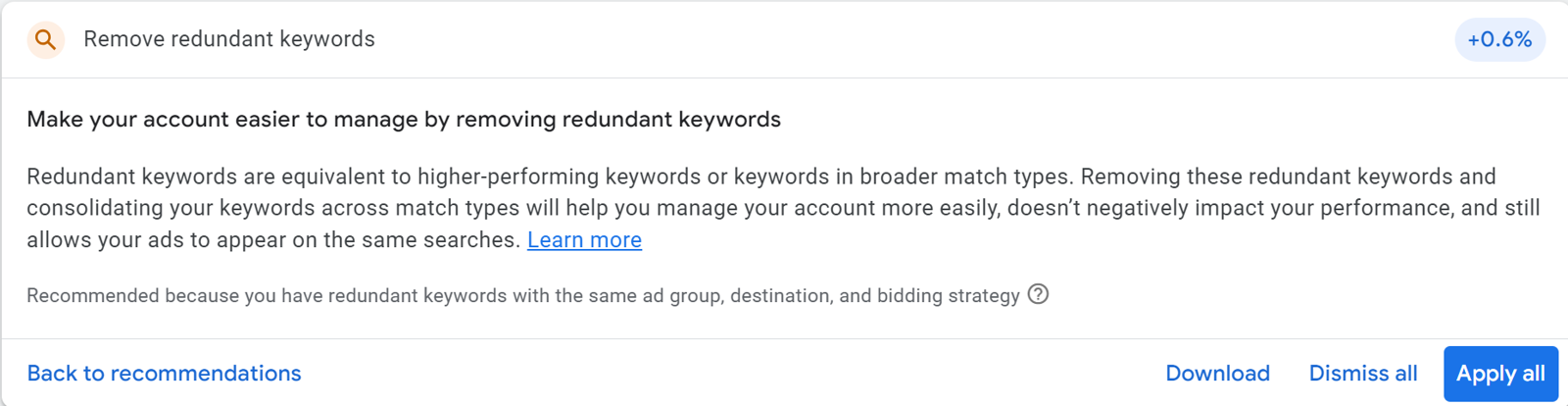Click the orange magnifying glass icon
1568x406 pixels.
point(45,39)
